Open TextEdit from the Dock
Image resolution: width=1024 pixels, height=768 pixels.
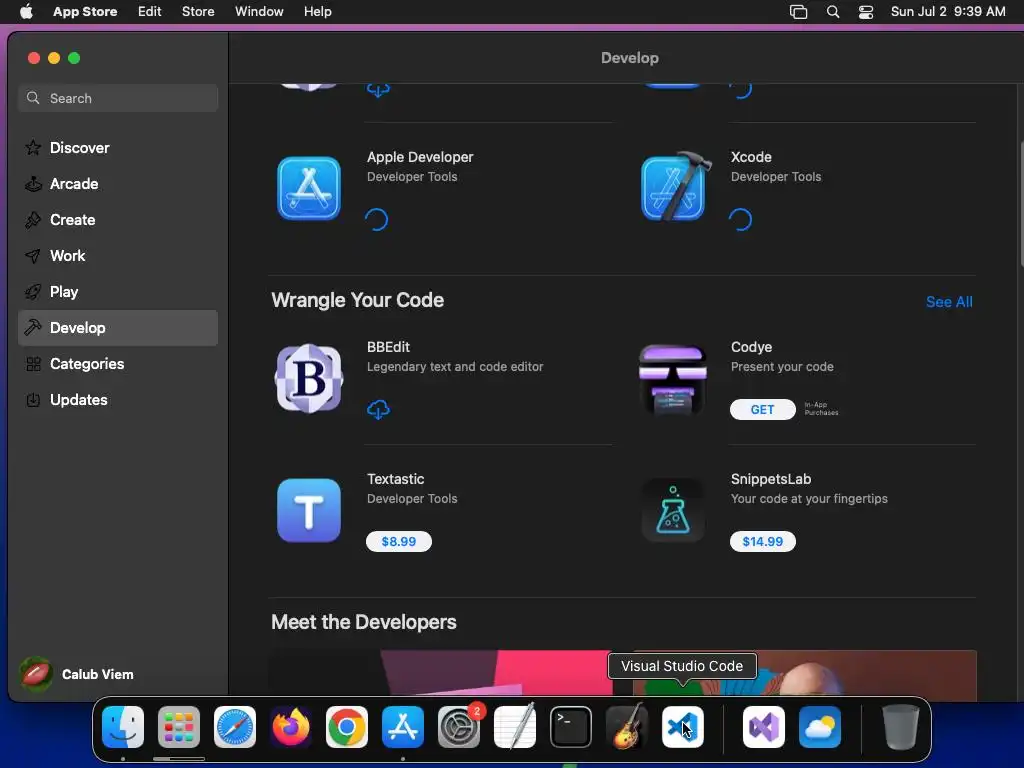click(x=515, y=727)
